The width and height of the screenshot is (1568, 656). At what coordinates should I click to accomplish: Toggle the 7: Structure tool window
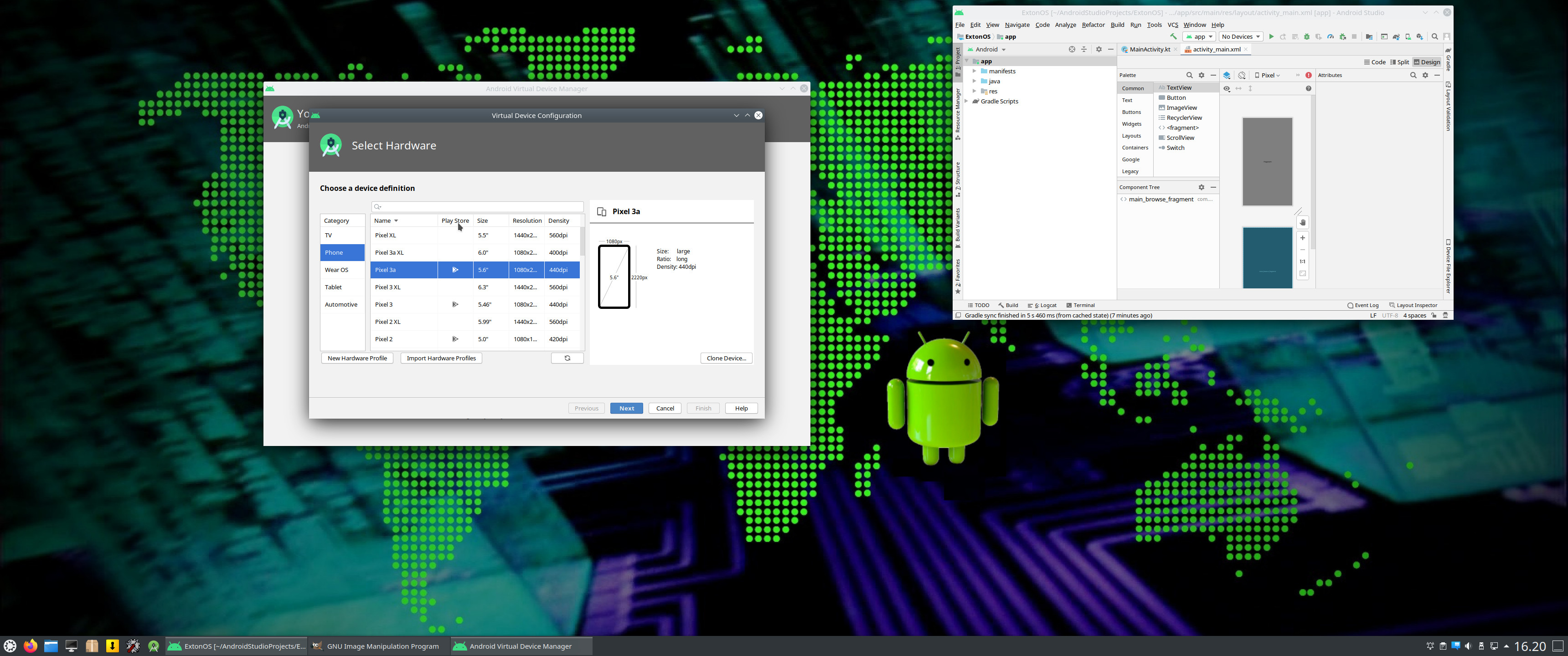pyautogui.click(x=958, y=179)
